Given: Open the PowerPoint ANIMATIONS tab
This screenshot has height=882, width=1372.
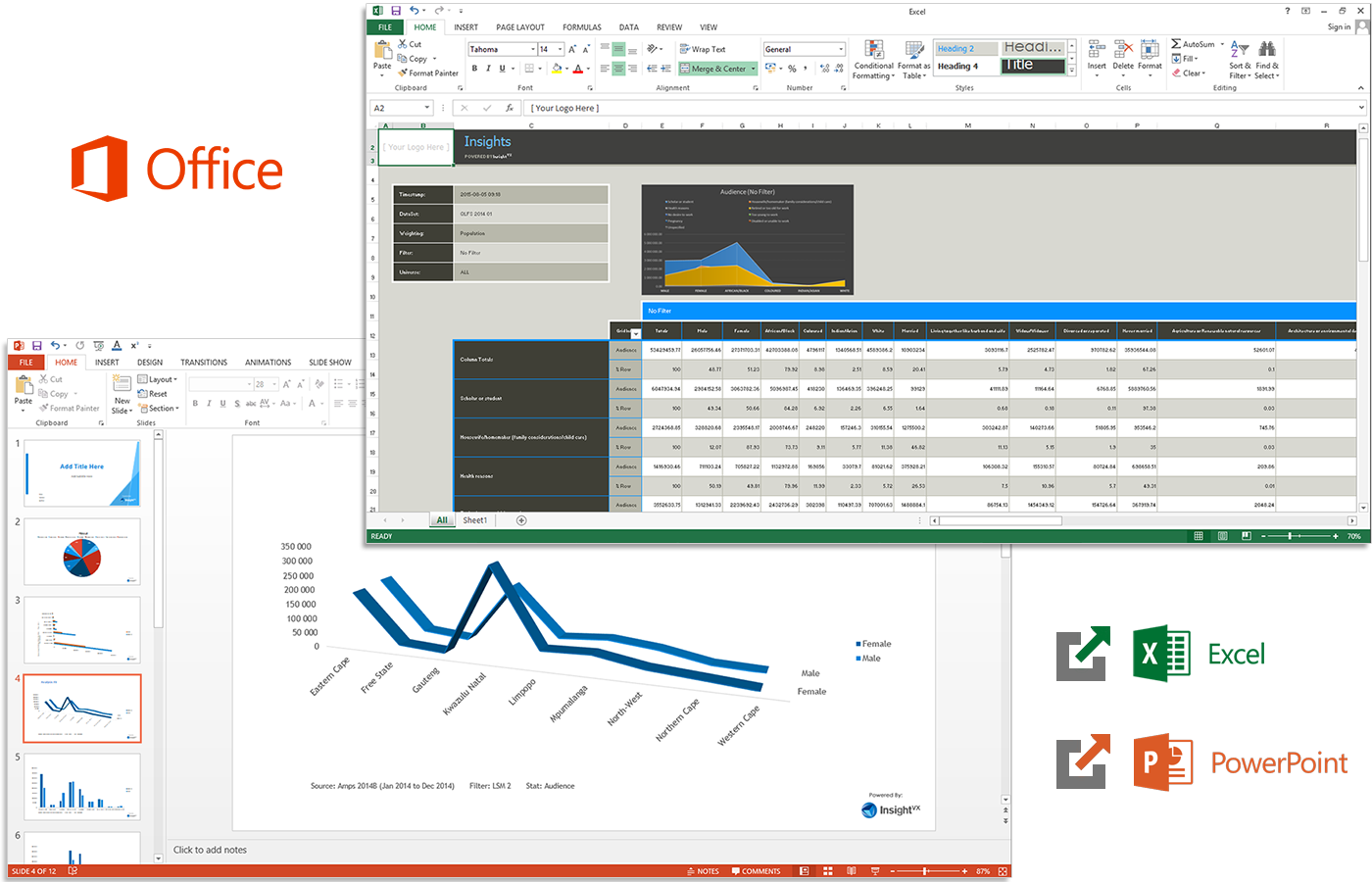Looking at the screenshot, I should (268, 363).
